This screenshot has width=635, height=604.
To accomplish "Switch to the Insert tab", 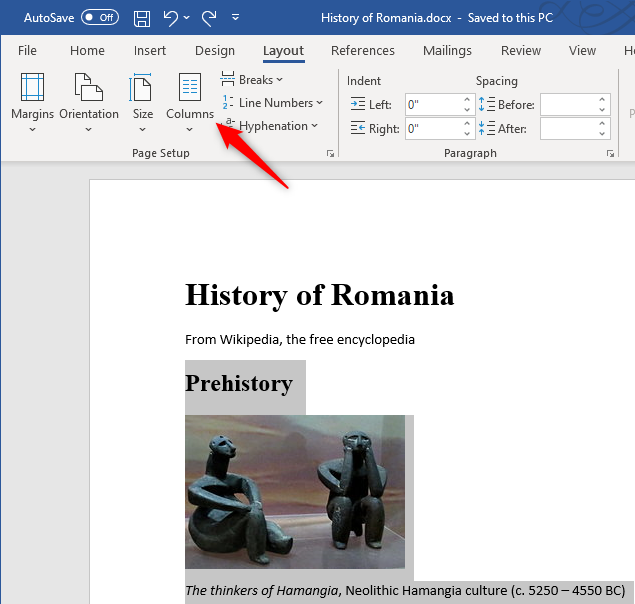I will 150,51.
